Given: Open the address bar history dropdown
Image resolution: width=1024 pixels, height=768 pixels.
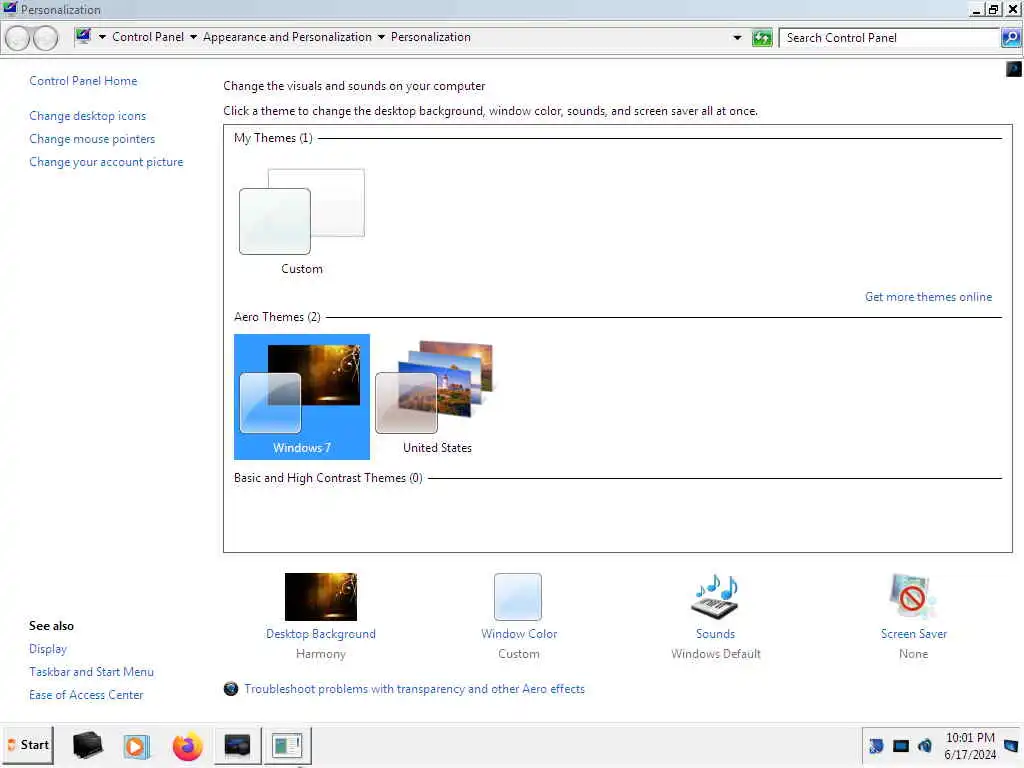Looking at the screenshot, I should 737,38.
